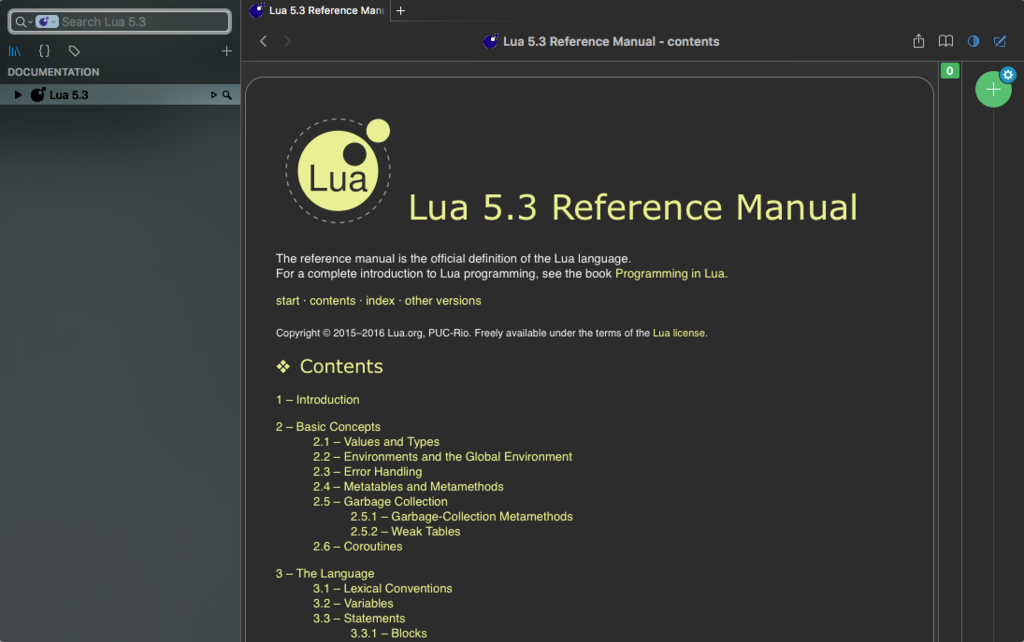
Task: Go to 2.3 – Error Handling
Action: [367, 472]
